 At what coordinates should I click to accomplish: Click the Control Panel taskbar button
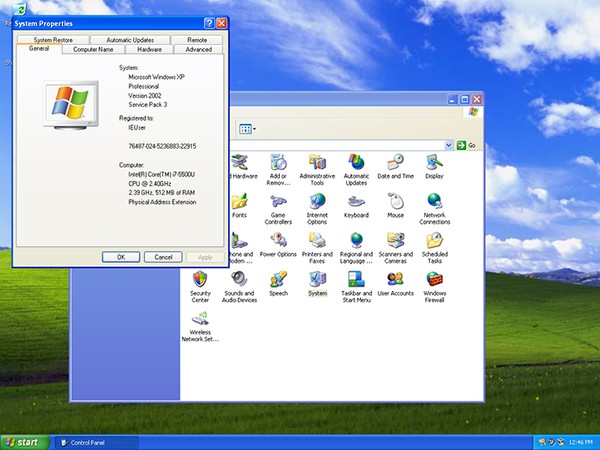coord(96,443)
